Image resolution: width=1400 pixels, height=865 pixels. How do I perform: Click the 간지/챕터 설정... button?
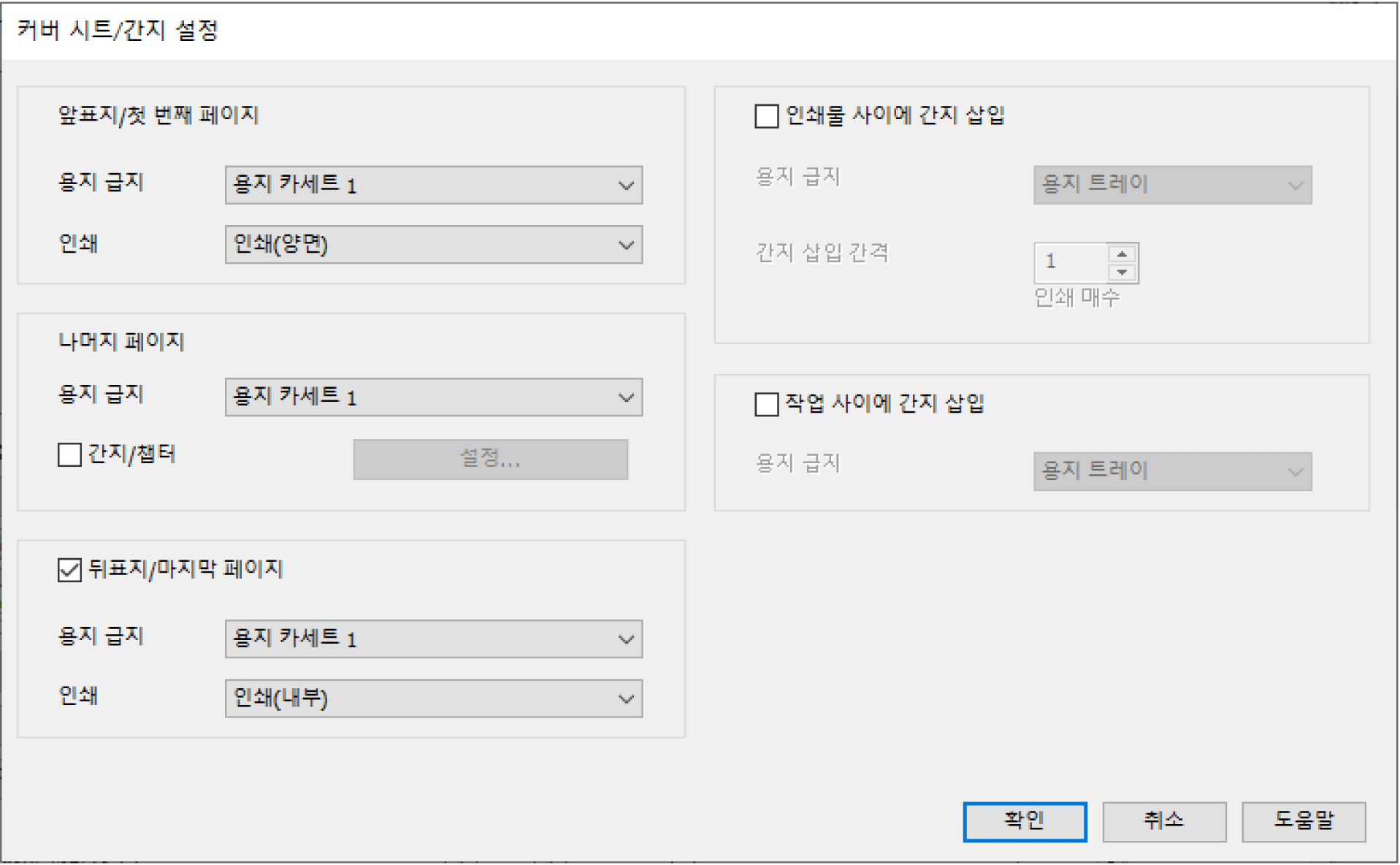490,460
